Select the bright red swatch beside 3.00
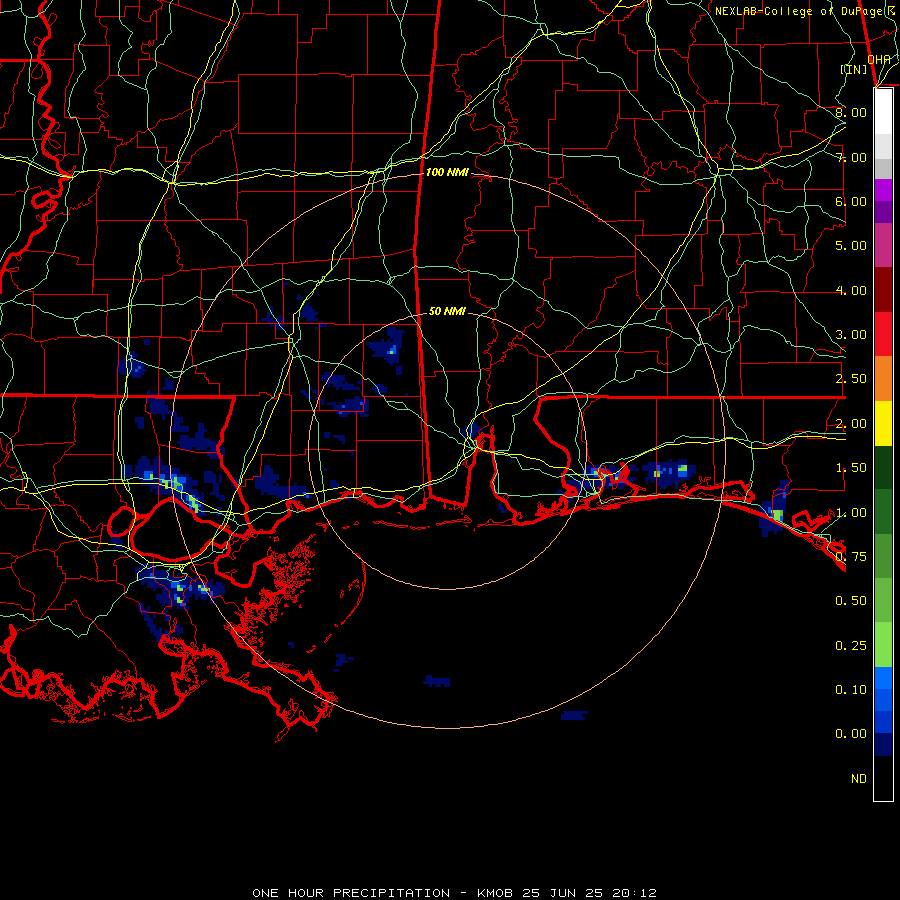This screenshot has height=900, width=900. coord(883,334)
